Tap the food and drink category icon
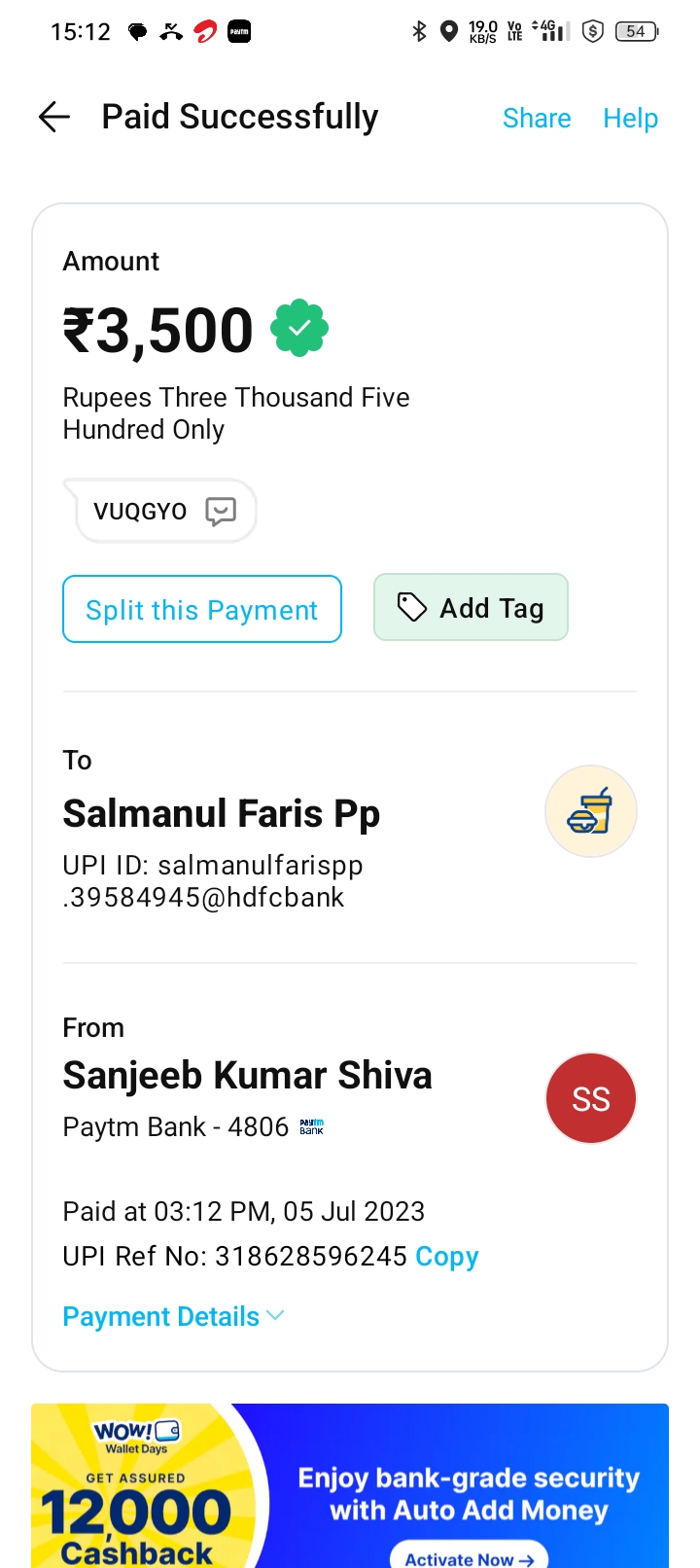Viewport: 700px width, 1568px height. tap(590, 811)
